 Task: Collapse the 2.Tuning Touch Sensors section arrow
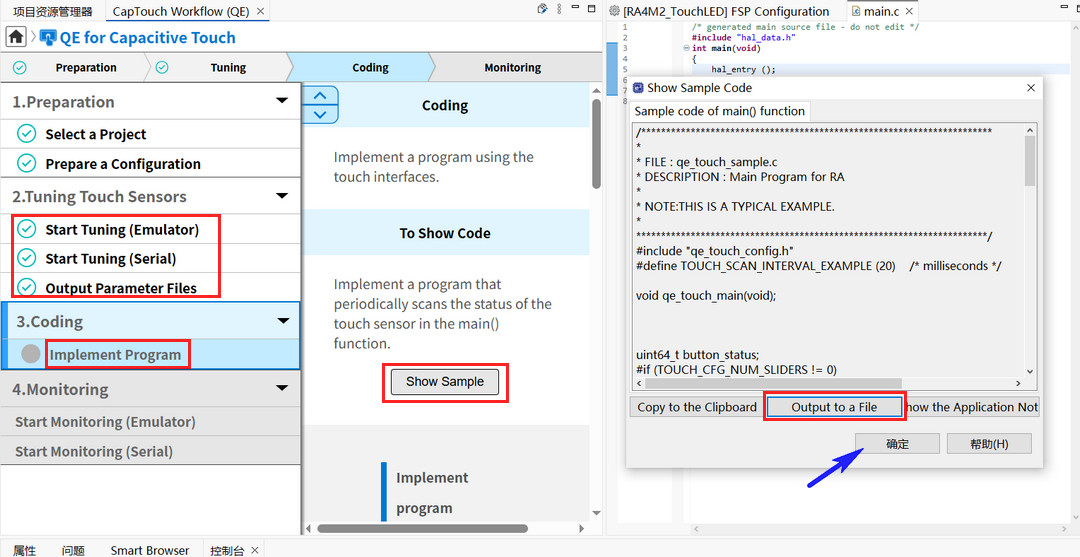pyautogui.click(x=282, y=196)
